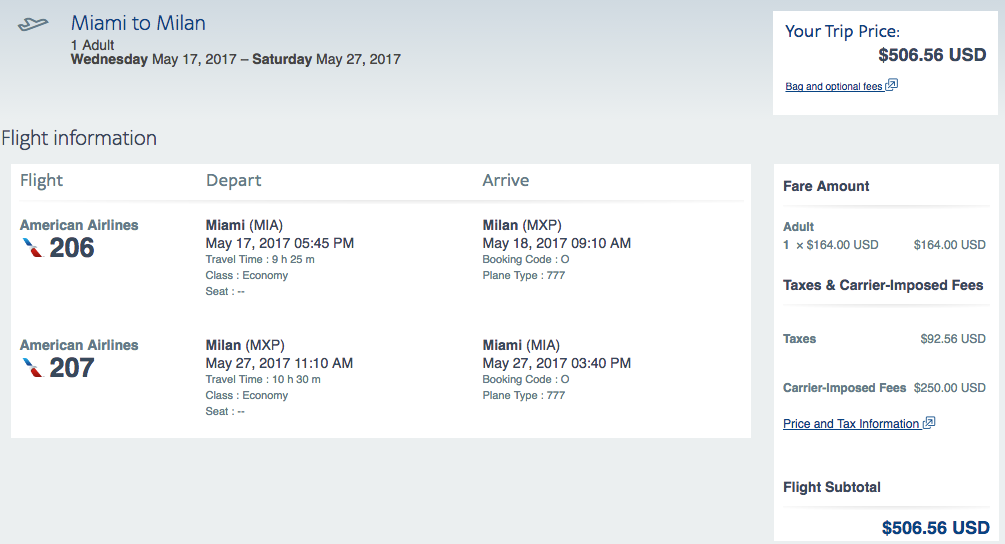This screenshot has width=1005, height=544.
Task: Click the Milan (MXP) arrival for flight 206
Action: click(x=522, y=225)
